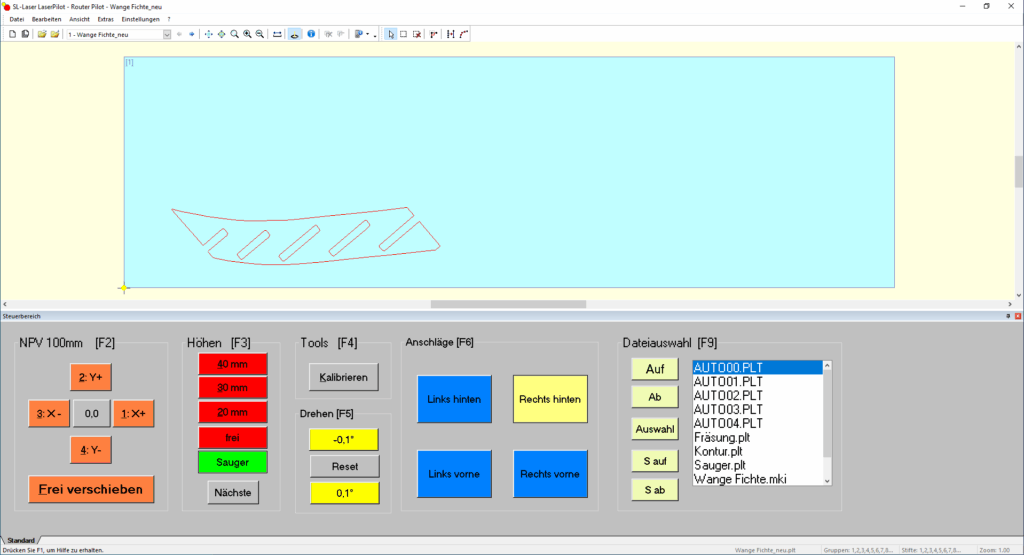The height and width of the screenshot is (555, 1024).
Task: Toggle the Rechts hinten stop button
Action: tap(549, 399)
